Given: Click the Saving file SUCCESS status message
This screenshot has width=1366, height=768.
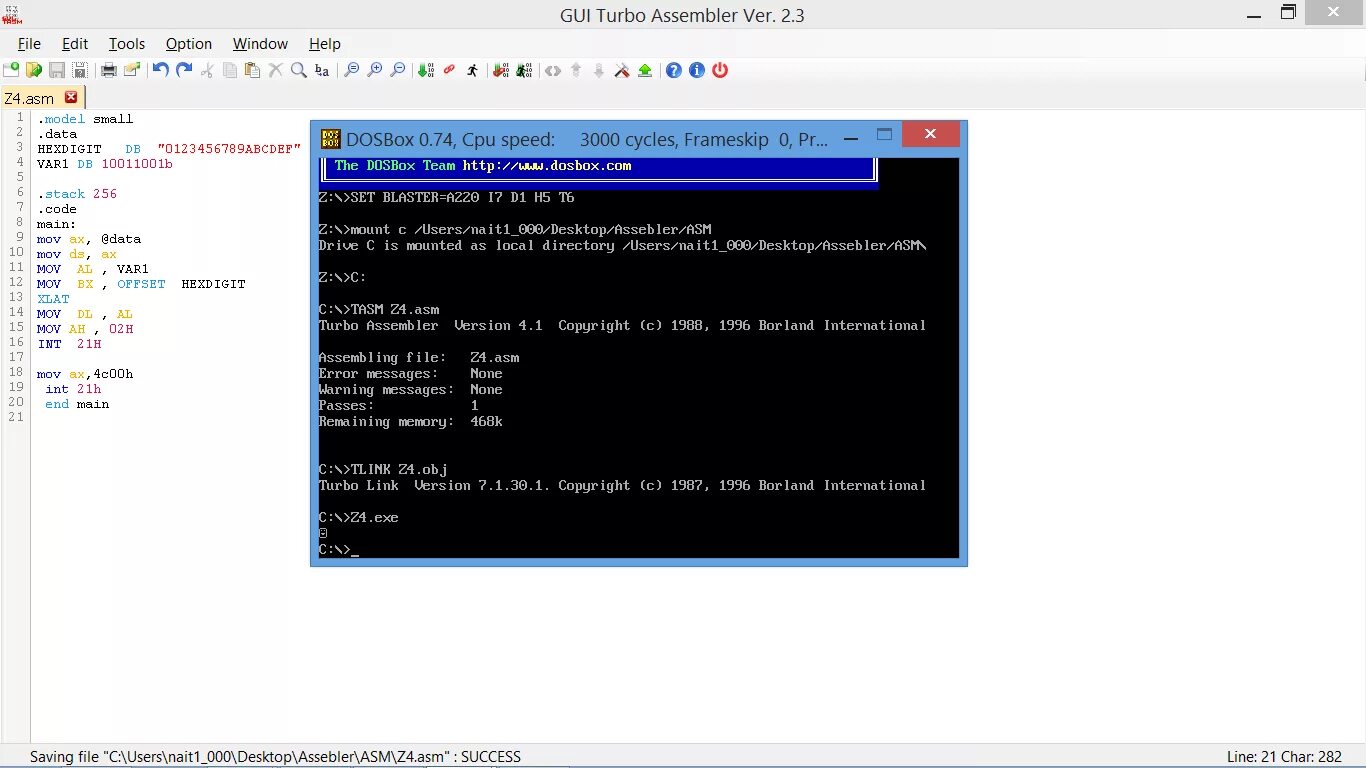Looking at the screenshot, I should (x=275, y=757).
